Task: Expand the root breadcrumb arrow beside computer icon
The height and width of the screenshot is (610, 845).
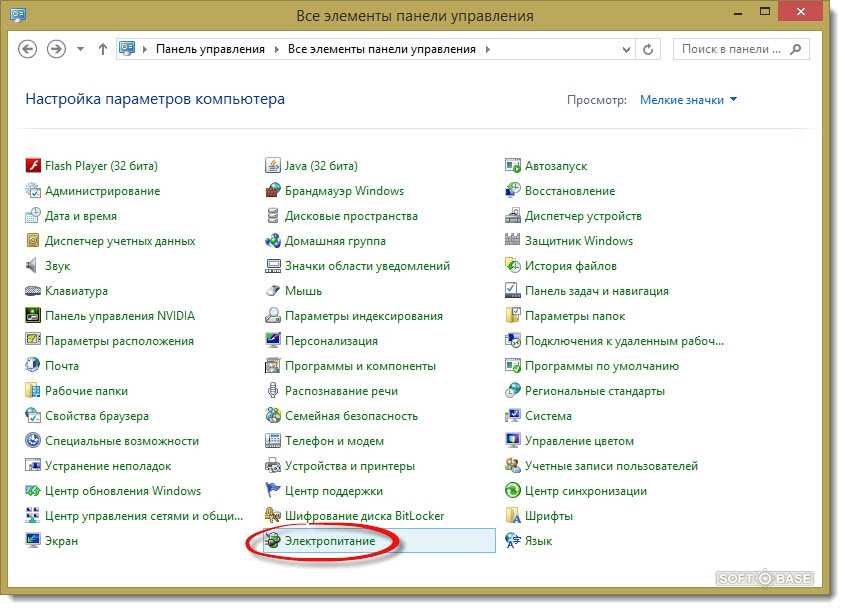Action: click(x=144, y=50)
